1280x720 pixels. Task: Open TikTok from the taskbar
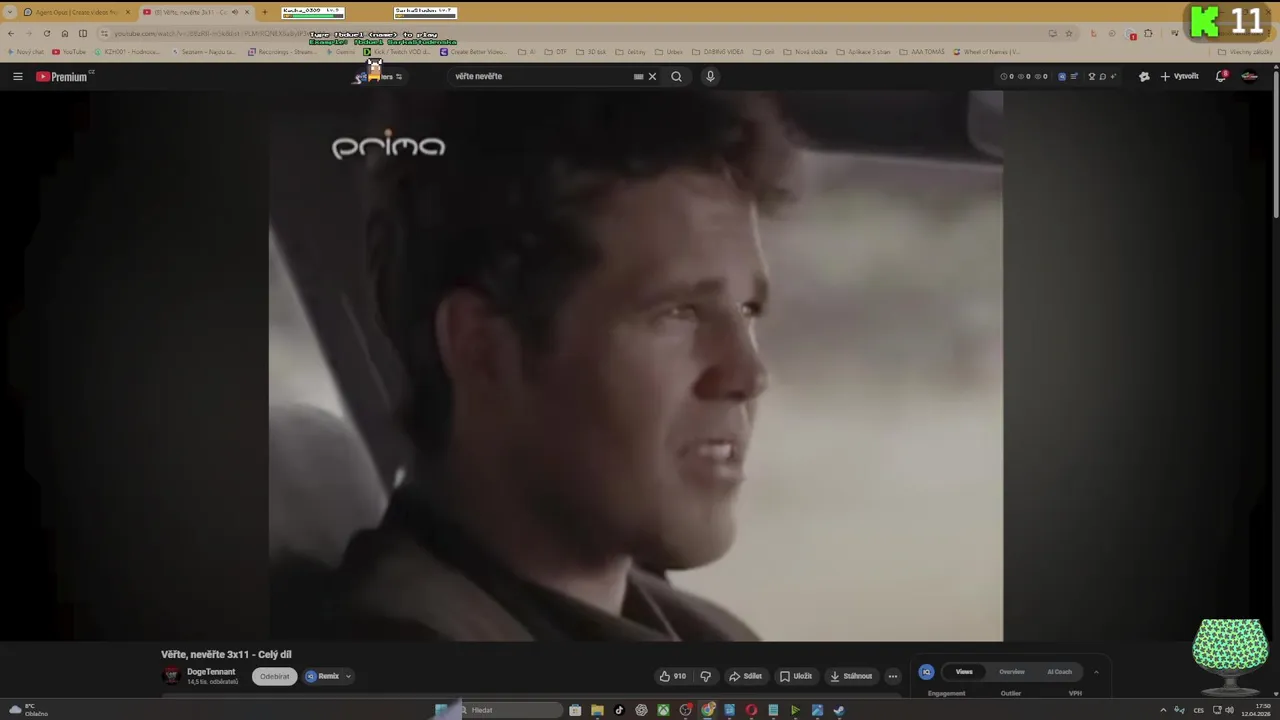point(619,710)
